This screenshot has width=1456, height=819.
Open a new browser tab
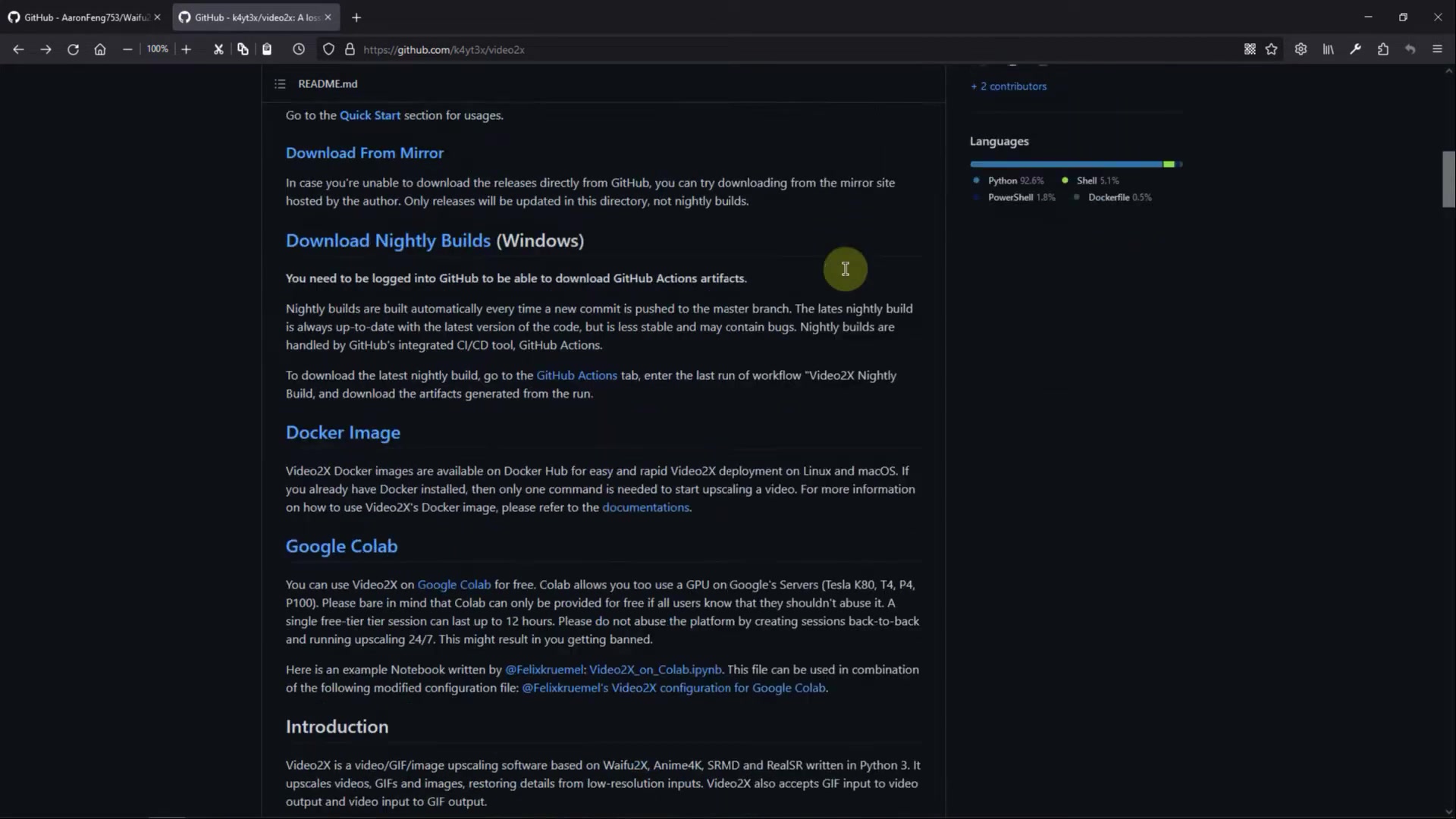356,17
